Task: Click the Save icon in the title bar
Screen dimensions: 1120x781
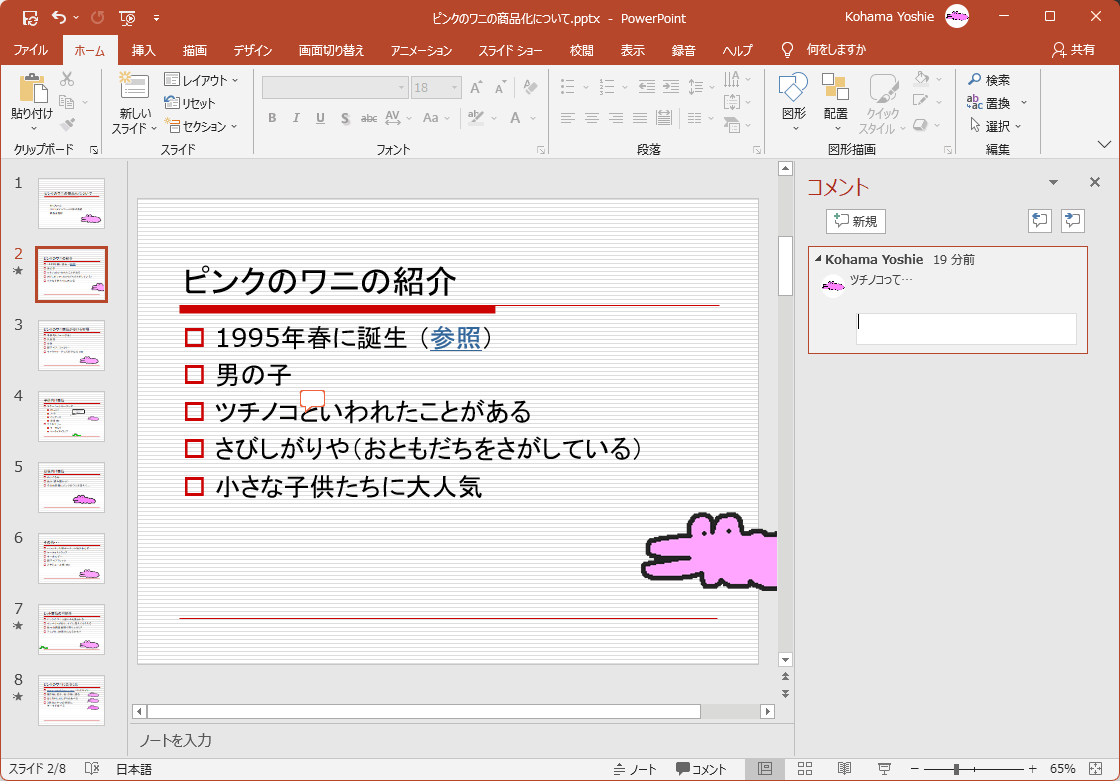Action: coord(30,17)
